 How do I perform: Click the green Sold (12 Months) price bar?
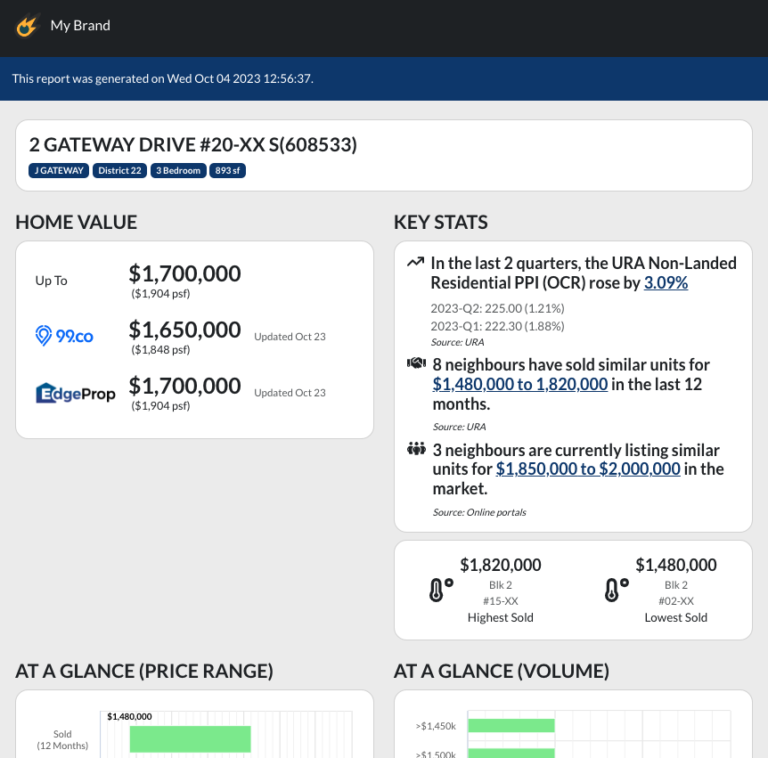pos(190,738)
